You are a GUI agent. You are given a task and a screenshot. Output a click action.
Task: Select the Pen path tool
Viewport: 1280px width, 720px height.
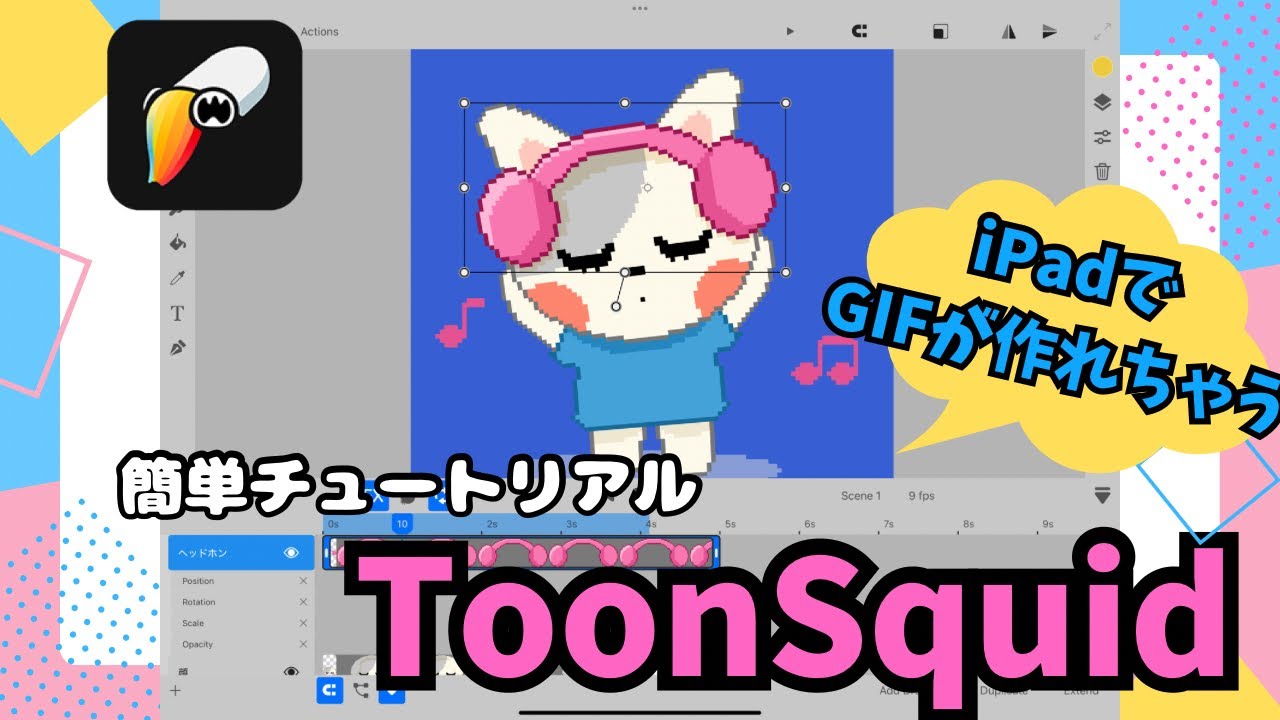tap(178, 348)
